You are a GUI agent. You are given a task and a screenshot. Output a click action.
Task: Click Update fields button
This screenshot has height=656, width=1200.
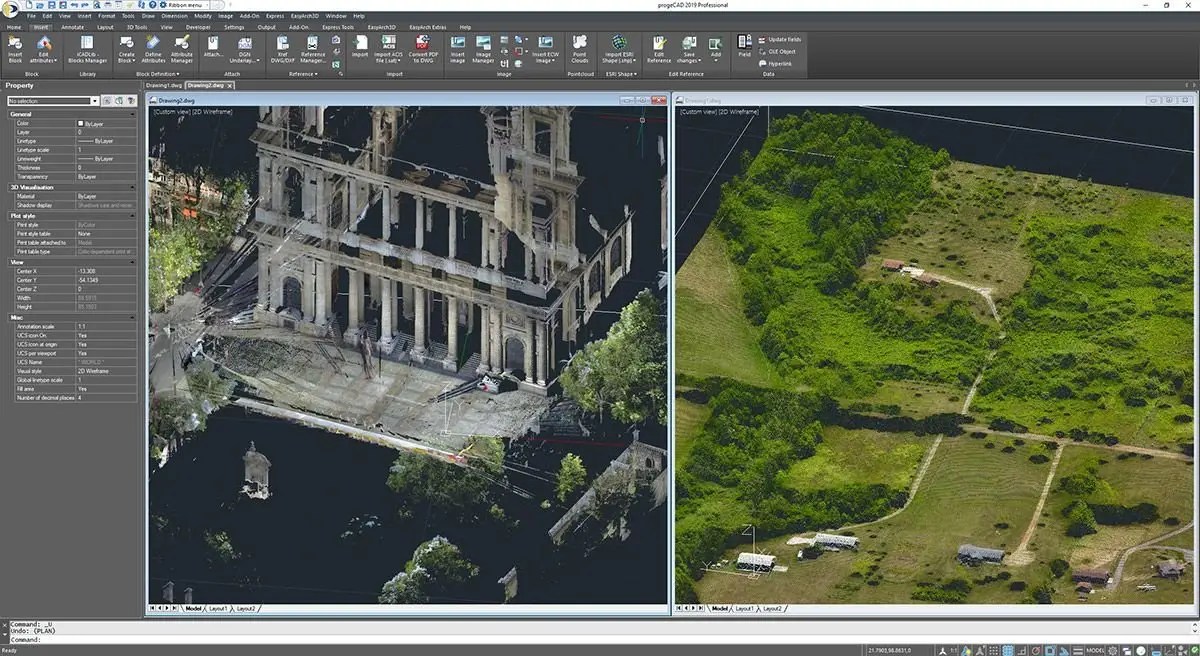(x=779, y=39)
